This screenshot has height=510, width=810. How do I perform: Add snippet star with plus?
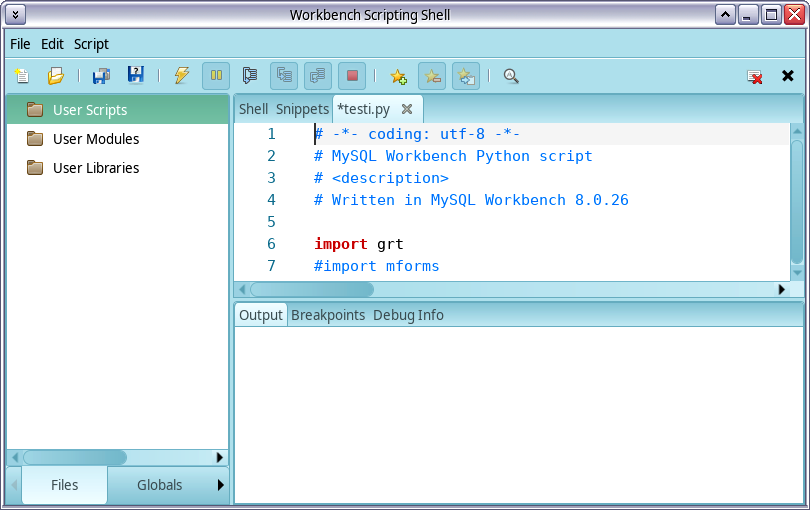coord(398,76)
